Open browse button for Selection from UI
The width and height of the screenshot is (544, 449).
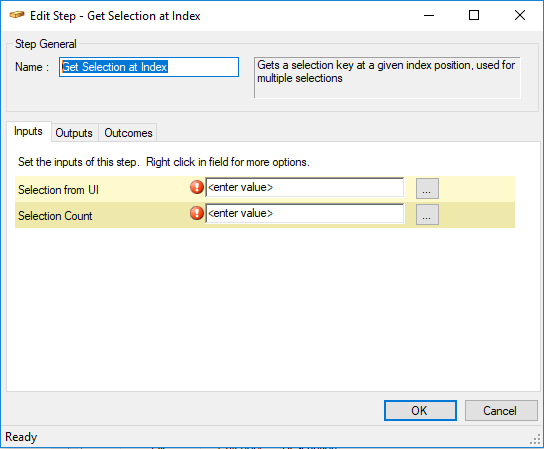(427, 188)
